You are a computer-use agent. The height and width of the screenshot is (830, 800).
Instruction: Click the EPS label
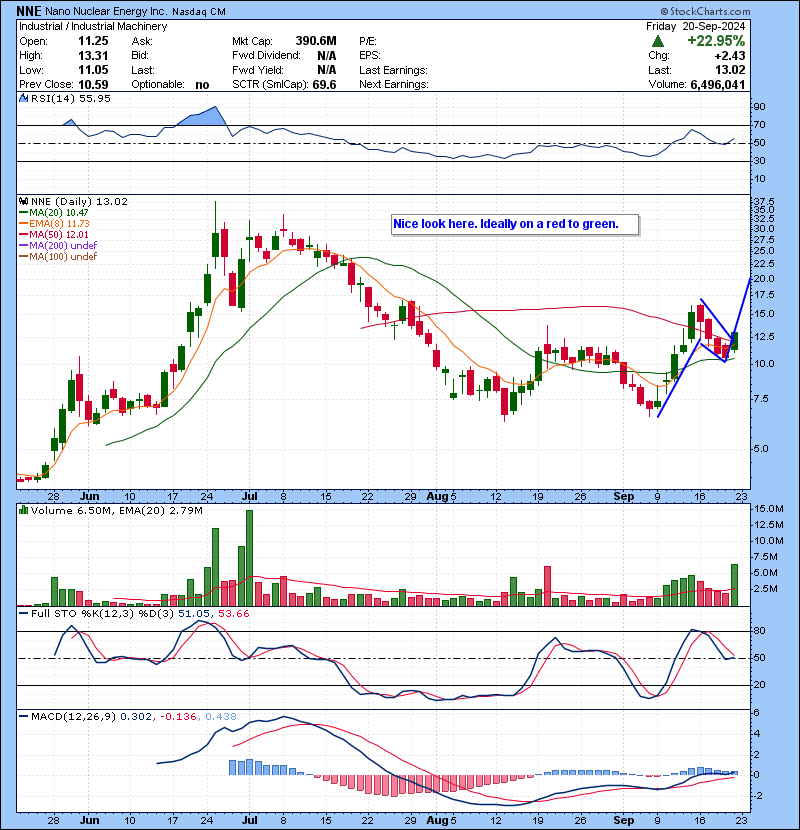coord(370,56)
